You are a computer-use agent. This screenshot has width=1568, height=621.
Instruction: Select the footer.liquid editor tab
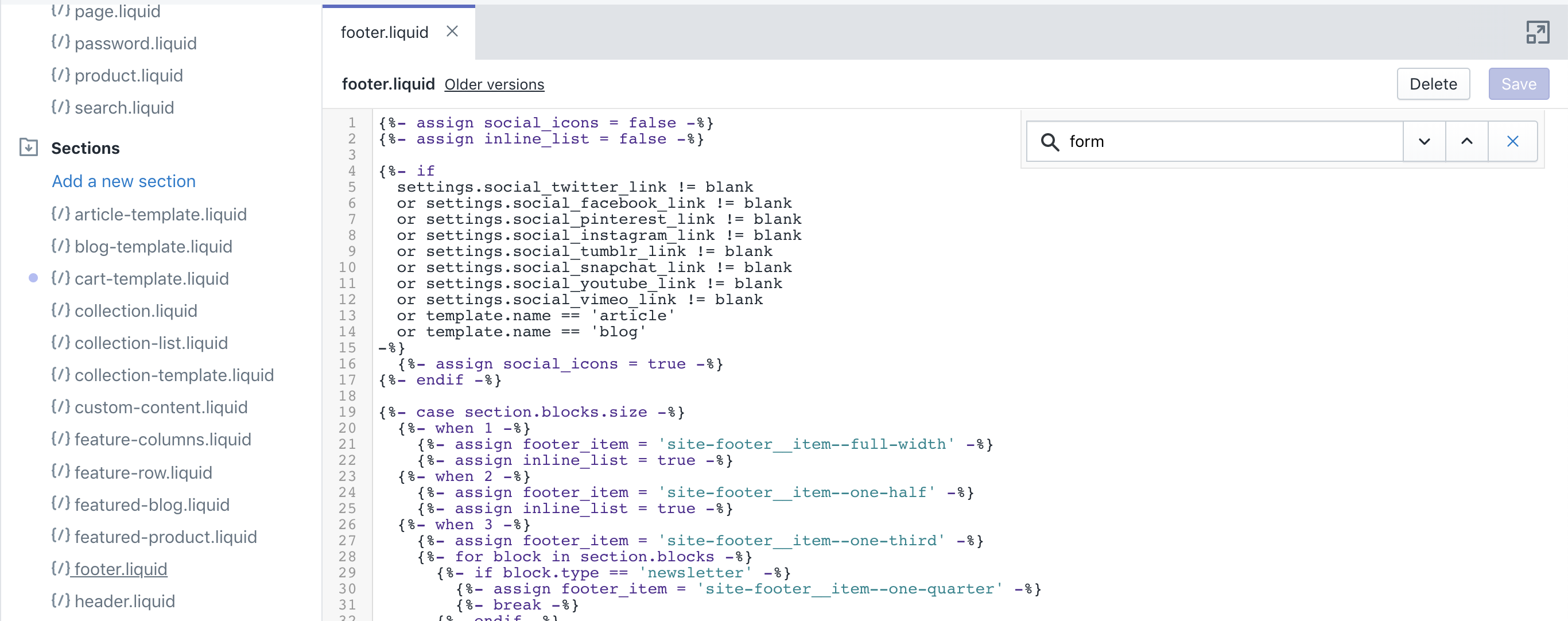click(384, 32)
